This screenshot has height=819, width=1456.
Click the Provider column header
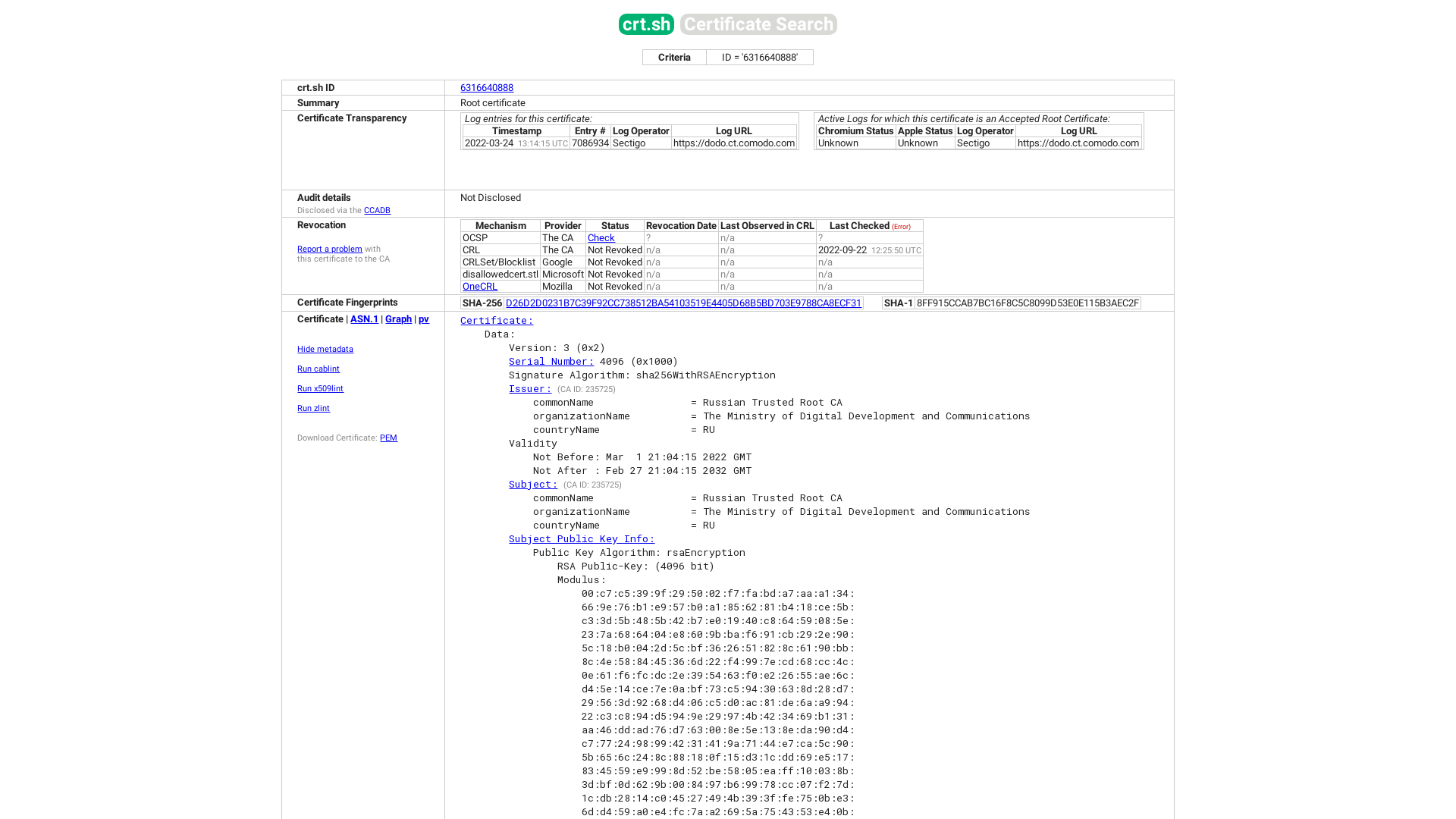click(563, 226)
